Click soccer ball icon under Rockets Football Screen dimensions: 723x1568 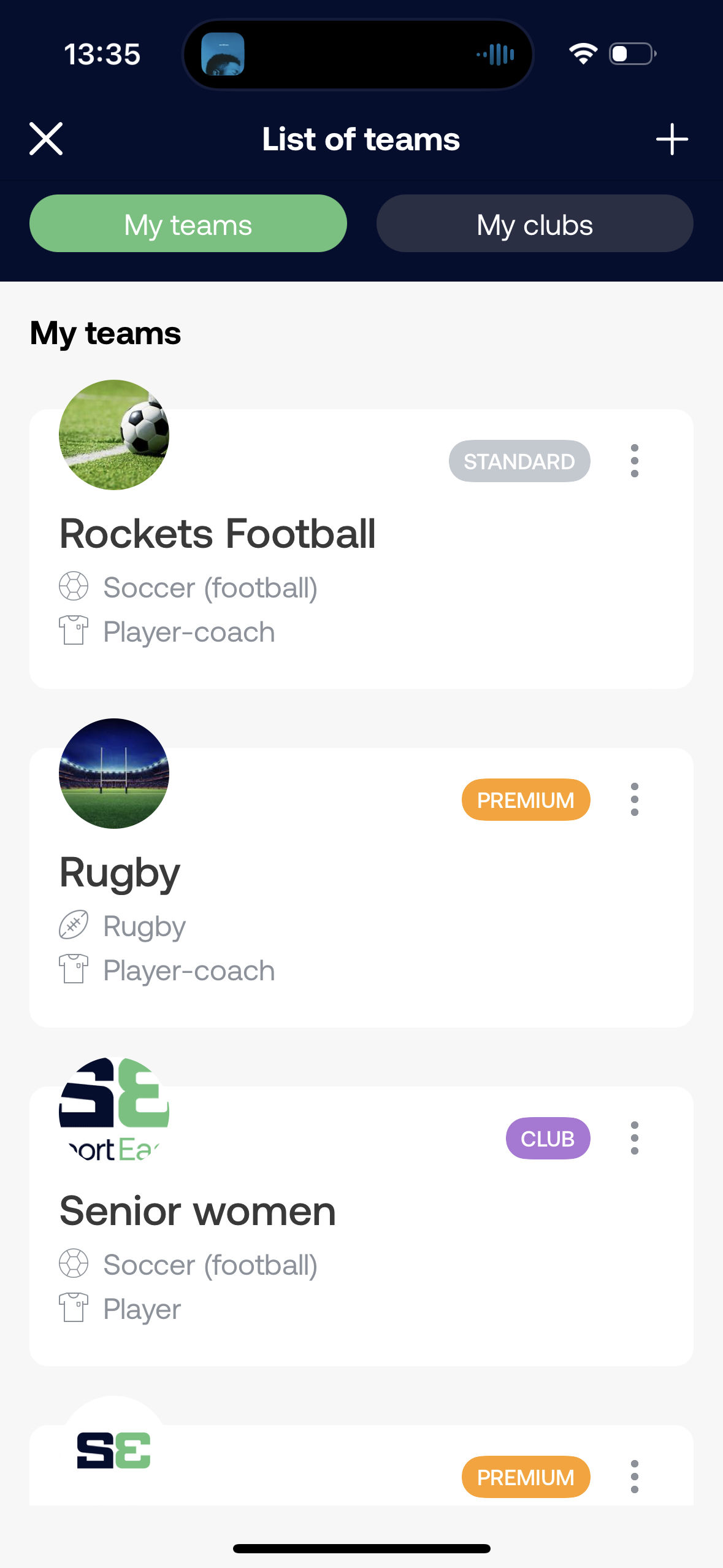tap(74, 586)
